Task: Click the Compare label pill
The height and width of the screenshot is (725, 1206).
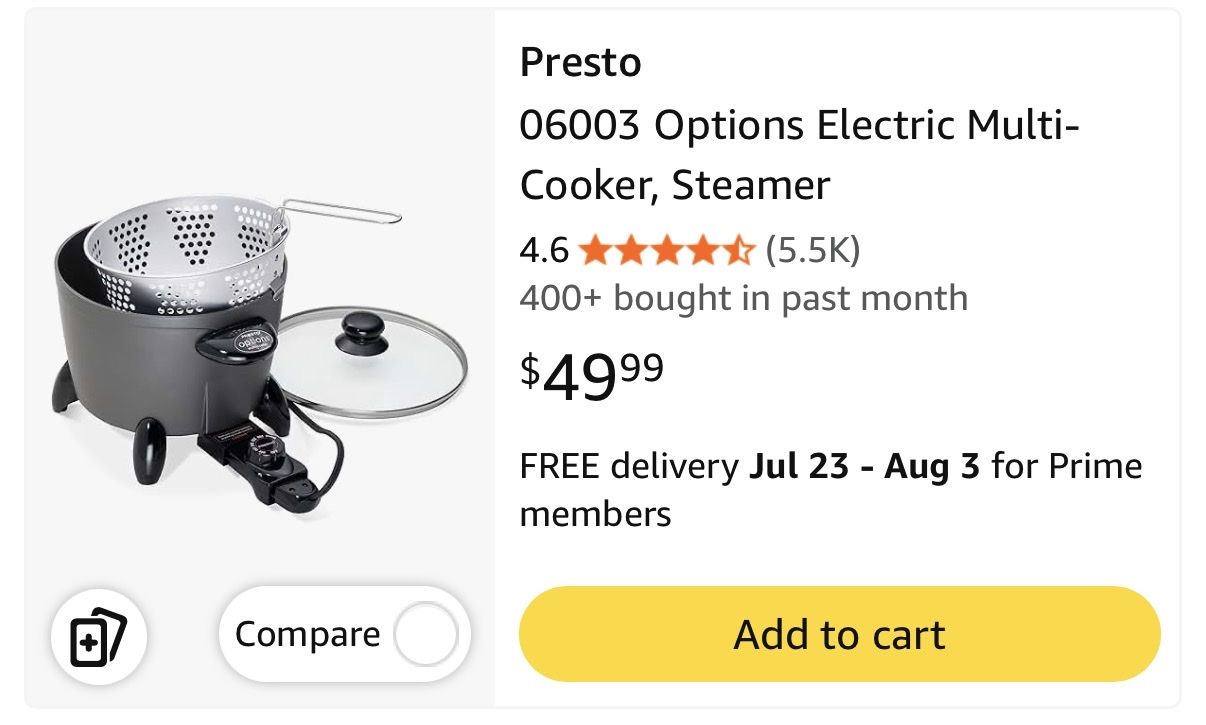Action: pos(344,635)
